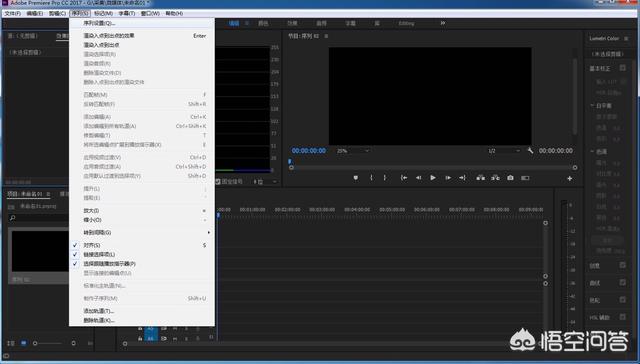Export frame with camera icon
640x364 pixels.
(x=510, y=178)
